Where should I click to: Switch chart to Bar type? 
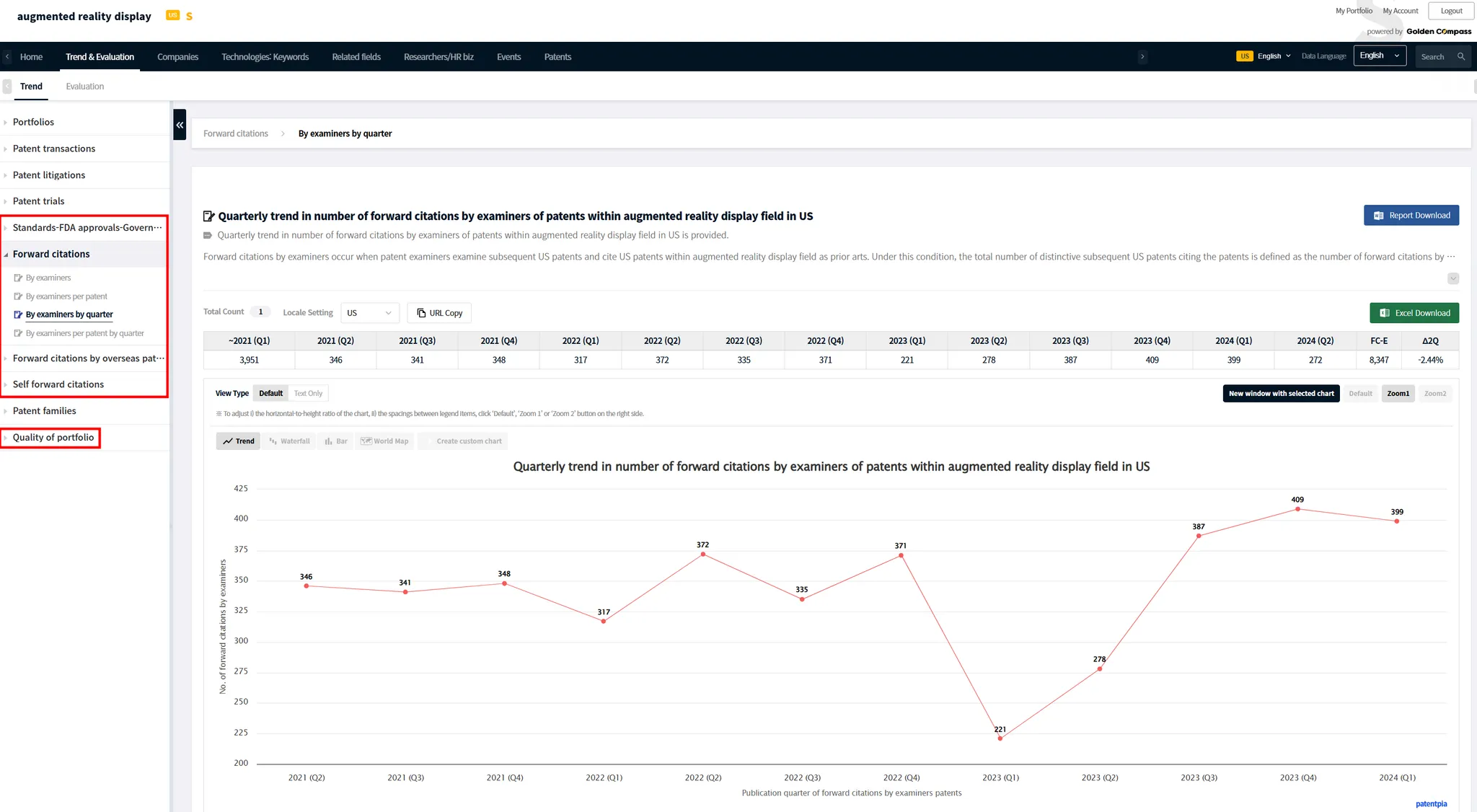336,441
